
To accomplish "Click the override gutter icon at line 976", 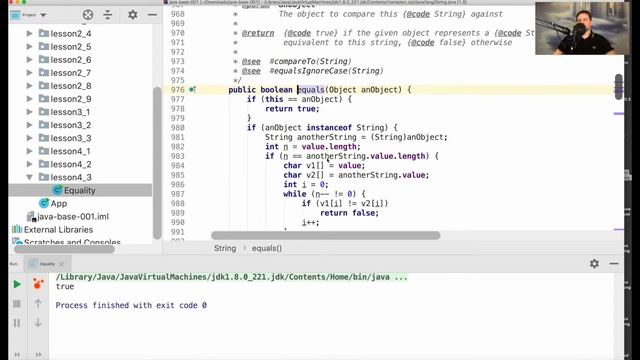I will [x=192, y=90].
